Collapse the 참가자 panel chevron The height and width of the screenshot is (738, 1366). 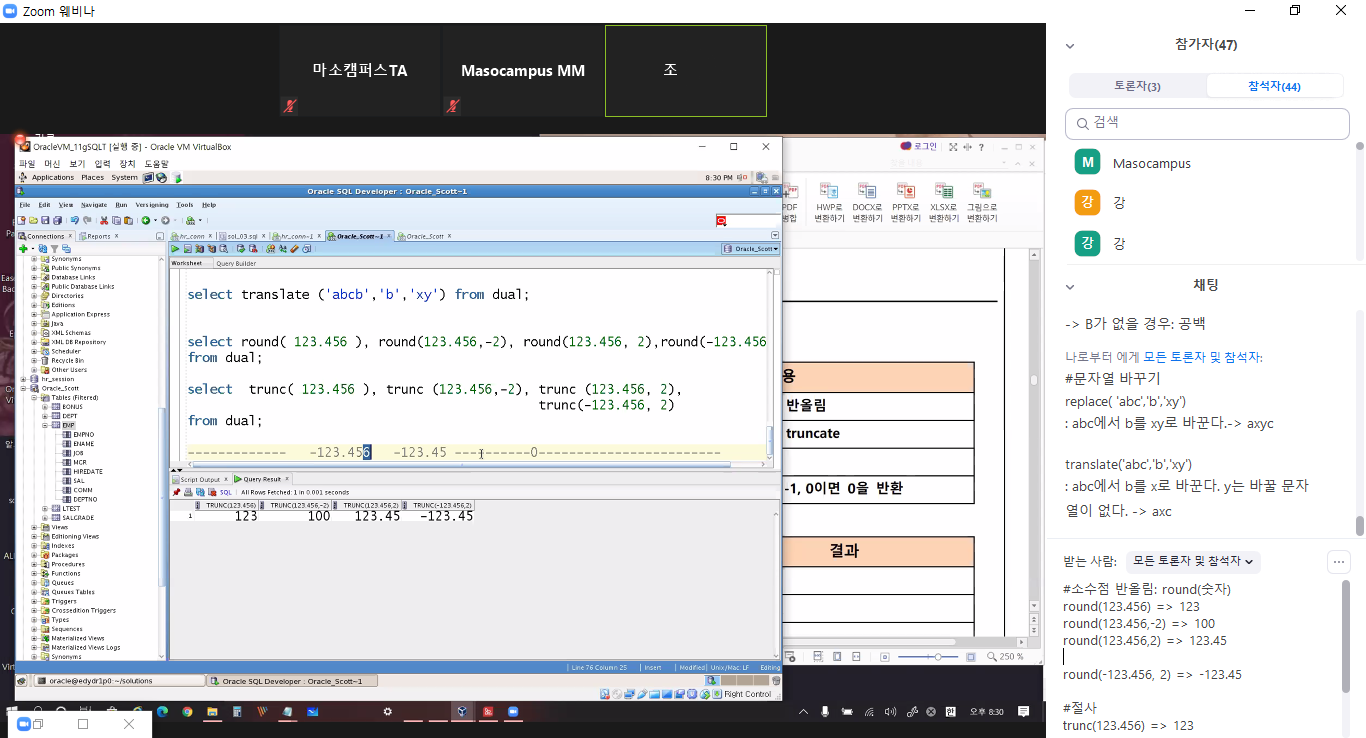[x=1070, y=45]
